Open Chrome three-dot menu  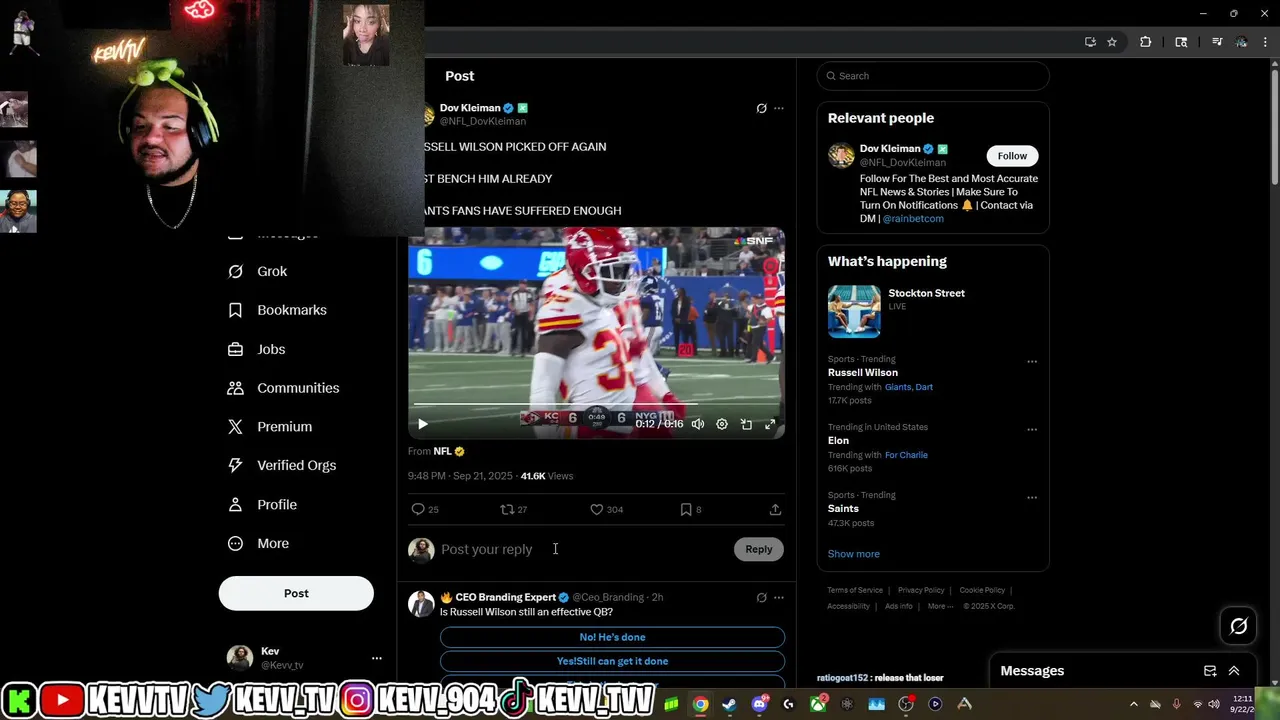pyautogui.click(x=1265, y=42)
